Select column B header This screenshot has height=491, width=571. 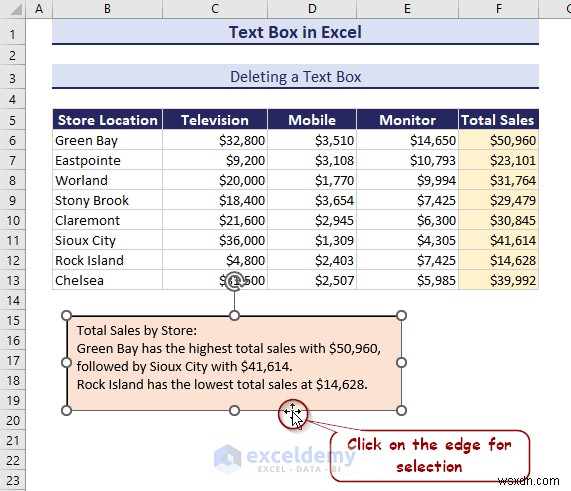coord(107,9)
